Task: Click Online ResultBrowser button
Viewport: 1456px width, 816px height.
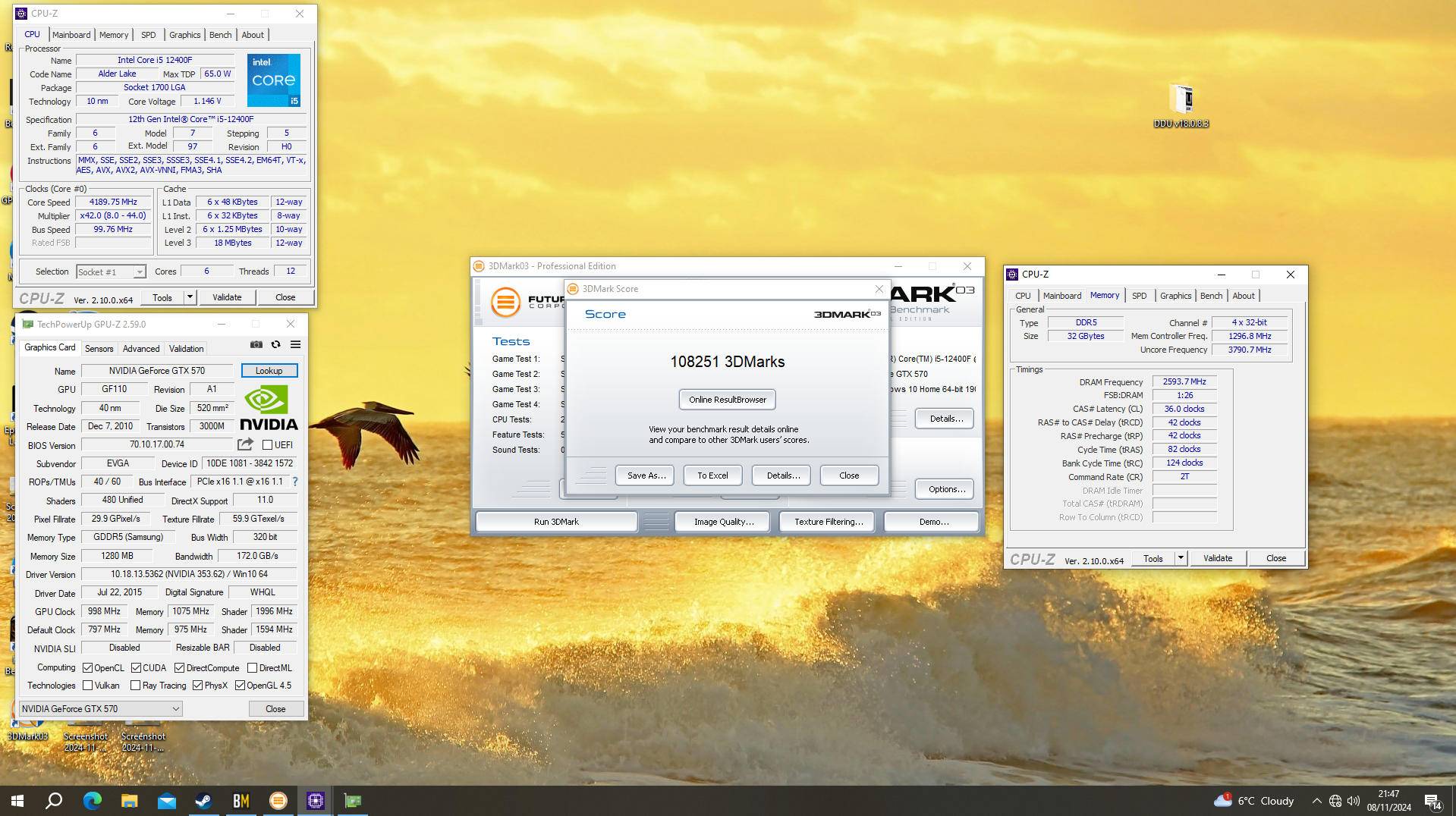Action: pyautogui.click(x=728, y=400)
